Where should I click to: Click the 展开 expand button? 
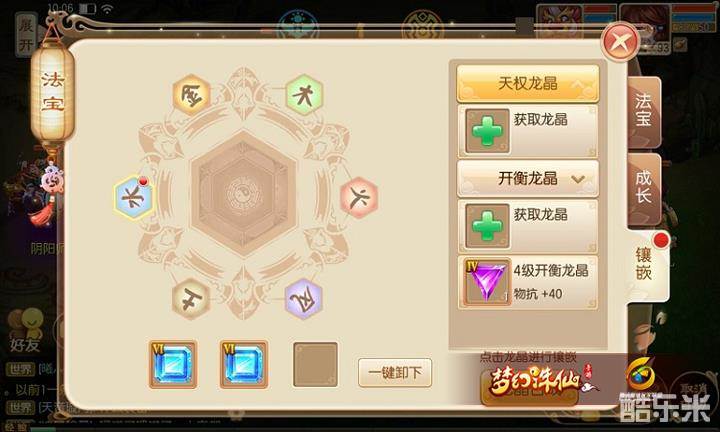(25, 35)
